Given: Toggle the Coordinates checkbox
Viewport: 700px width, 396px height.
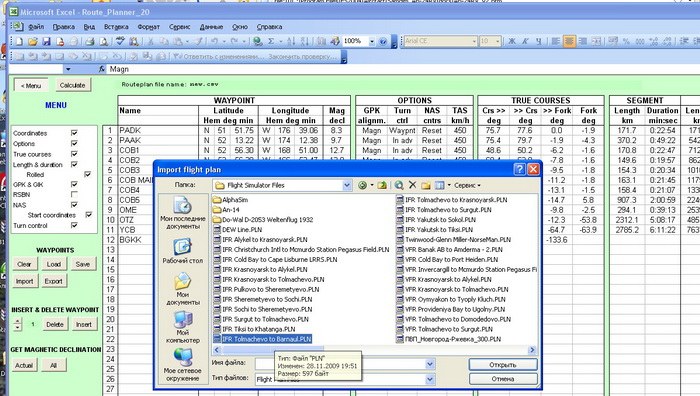Looking at the screenshot, I should [74, 133].
